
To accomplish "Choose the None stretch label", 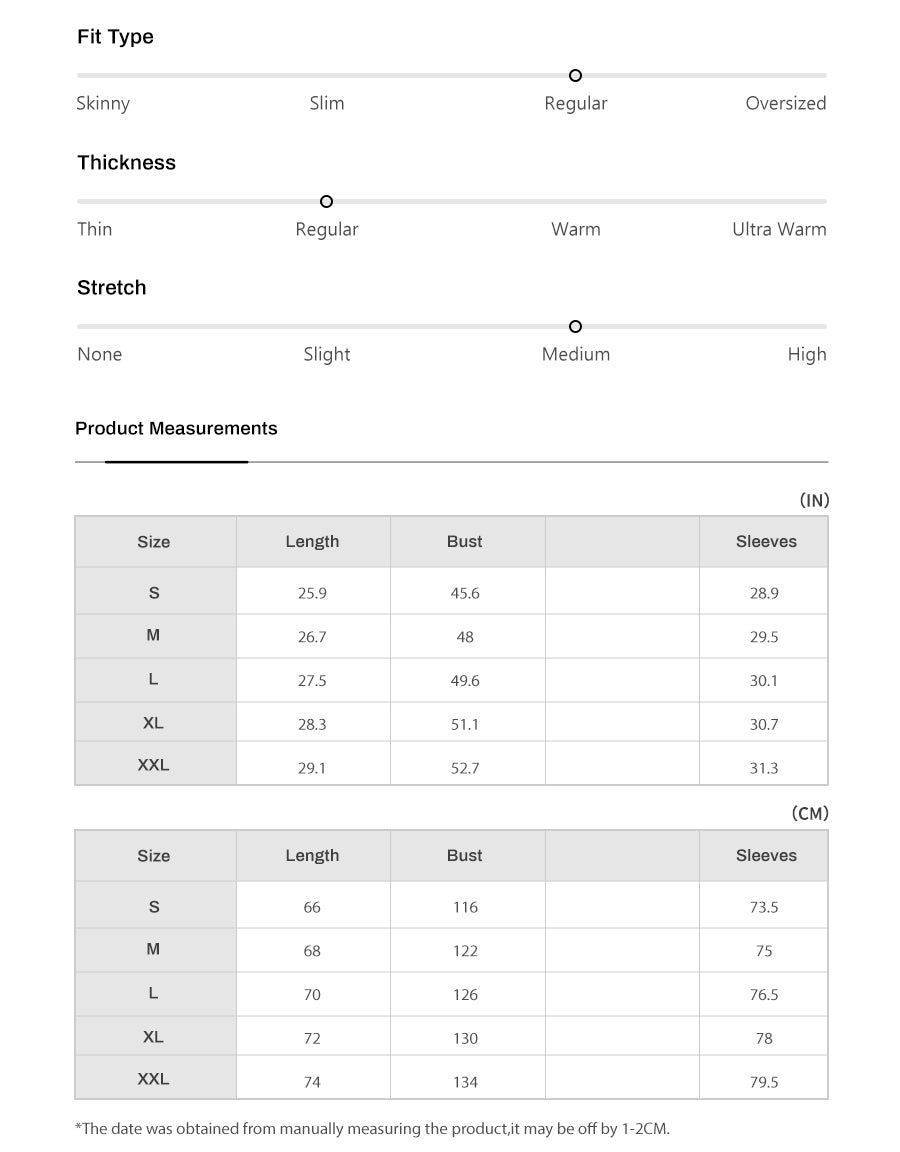I will 100,354.
